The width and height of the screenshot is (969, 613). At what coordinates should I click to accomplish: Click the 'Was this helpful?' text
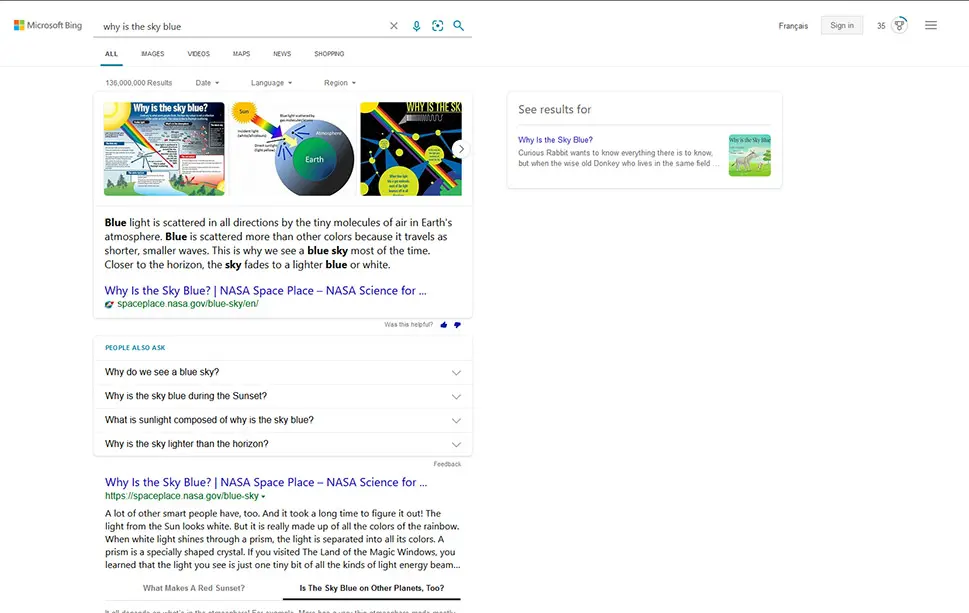(x=408, y=324)
